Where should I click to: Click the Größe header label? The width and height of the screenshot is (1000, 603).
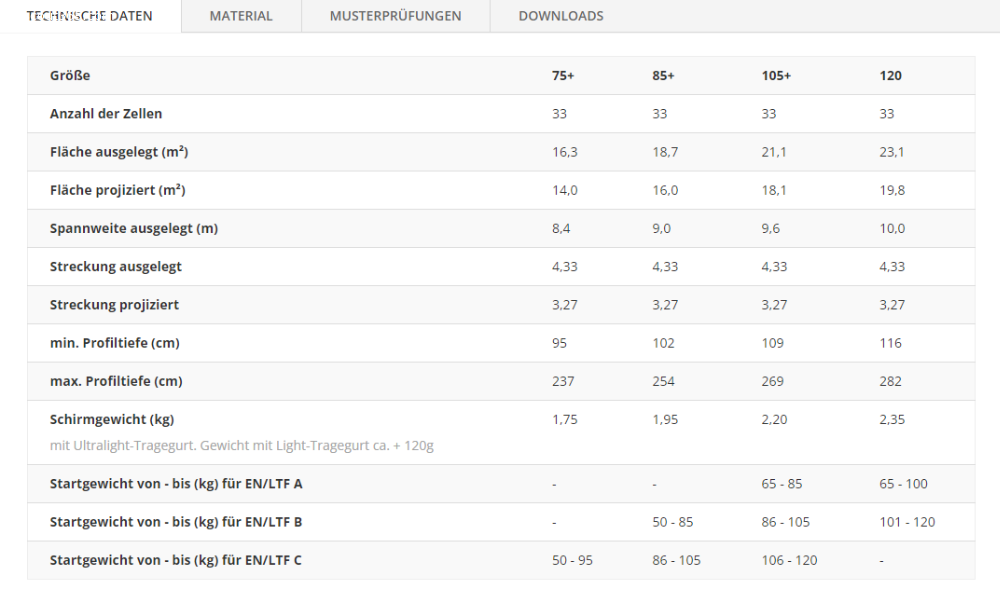[70, 76]
